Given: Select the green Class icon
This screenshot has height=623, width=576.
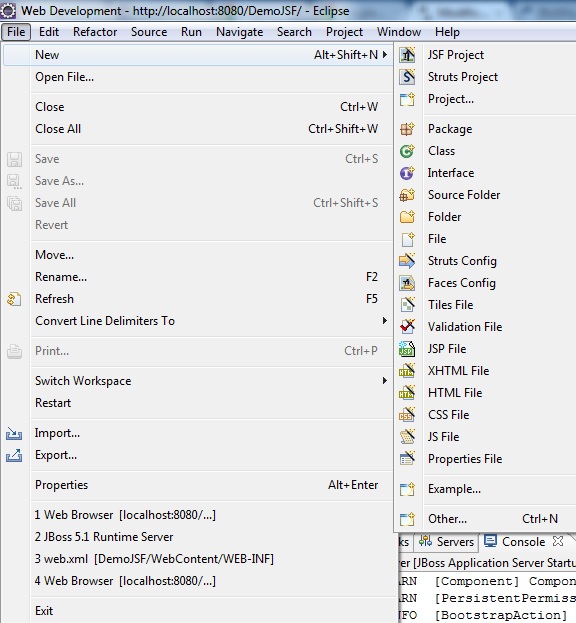Looking at the screenshot, I should [x=407, y=151].
